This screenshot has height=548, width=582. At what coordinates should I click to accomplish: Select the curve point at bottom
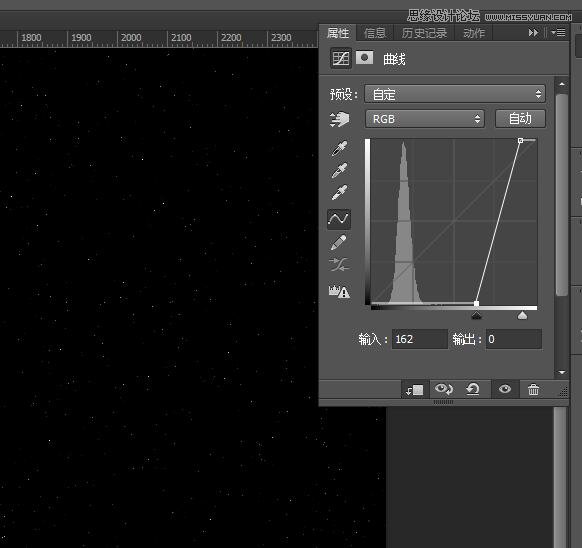coord(476,304)
